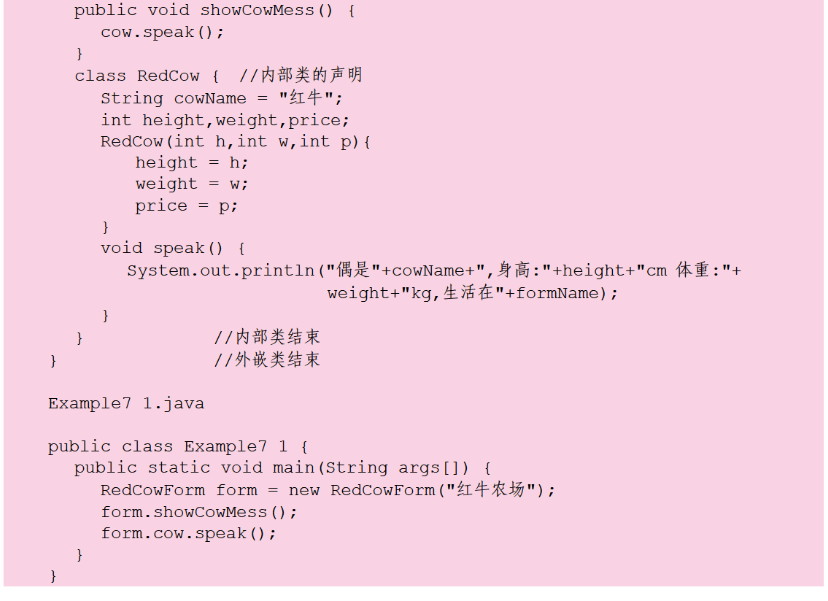Click the System.out.println statement line

click(x=434, y=271)
